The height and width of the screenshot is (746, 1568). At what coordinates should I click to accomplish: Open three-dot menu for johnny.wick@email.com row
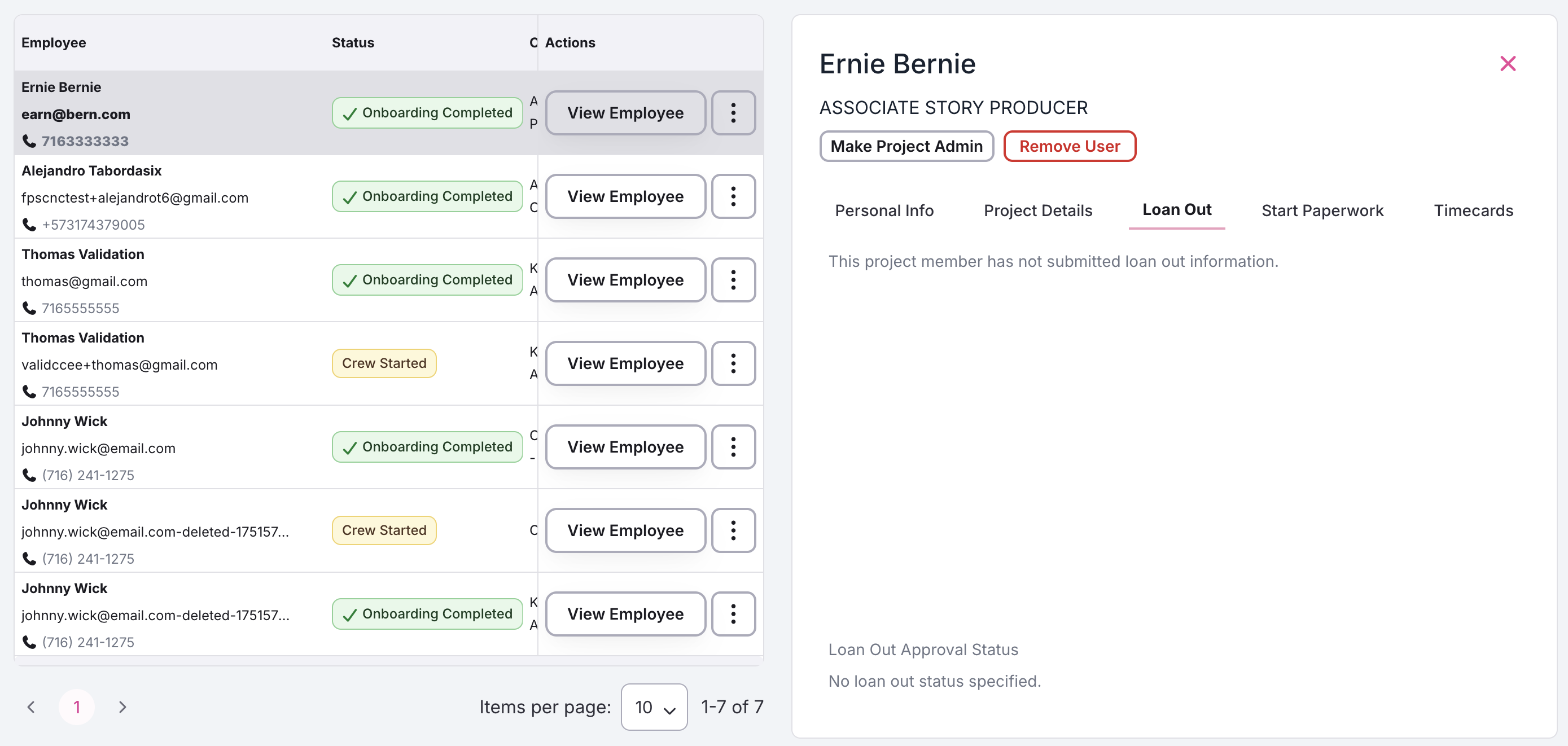(733, 446)
